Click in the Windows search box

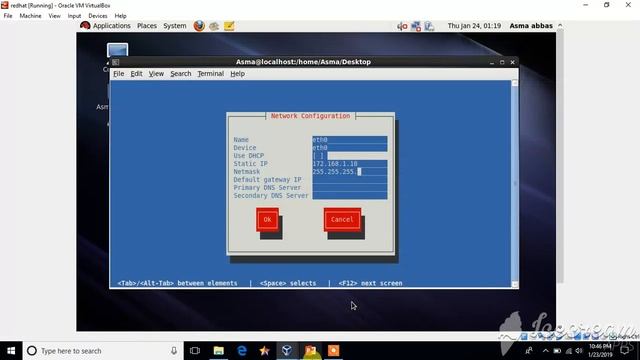pos(104,351)
